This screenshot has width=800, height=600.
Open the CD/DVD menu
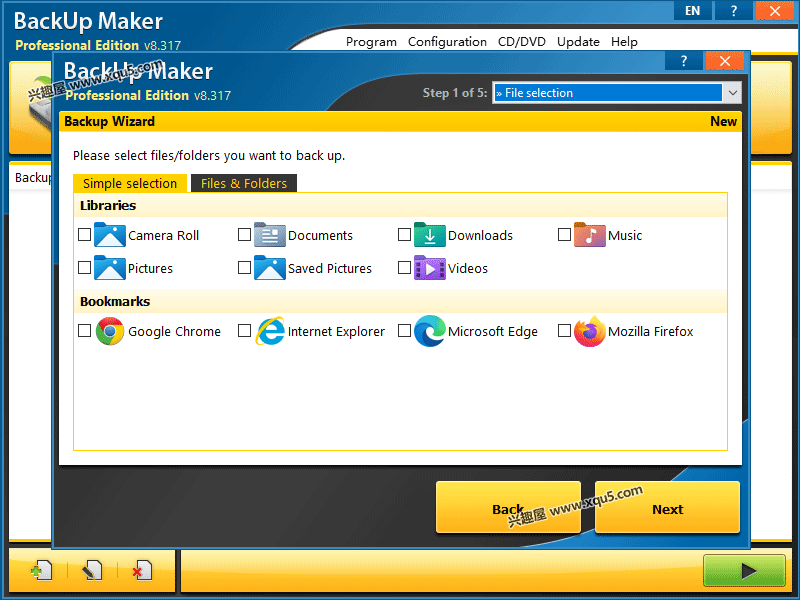tap(521, 42)
